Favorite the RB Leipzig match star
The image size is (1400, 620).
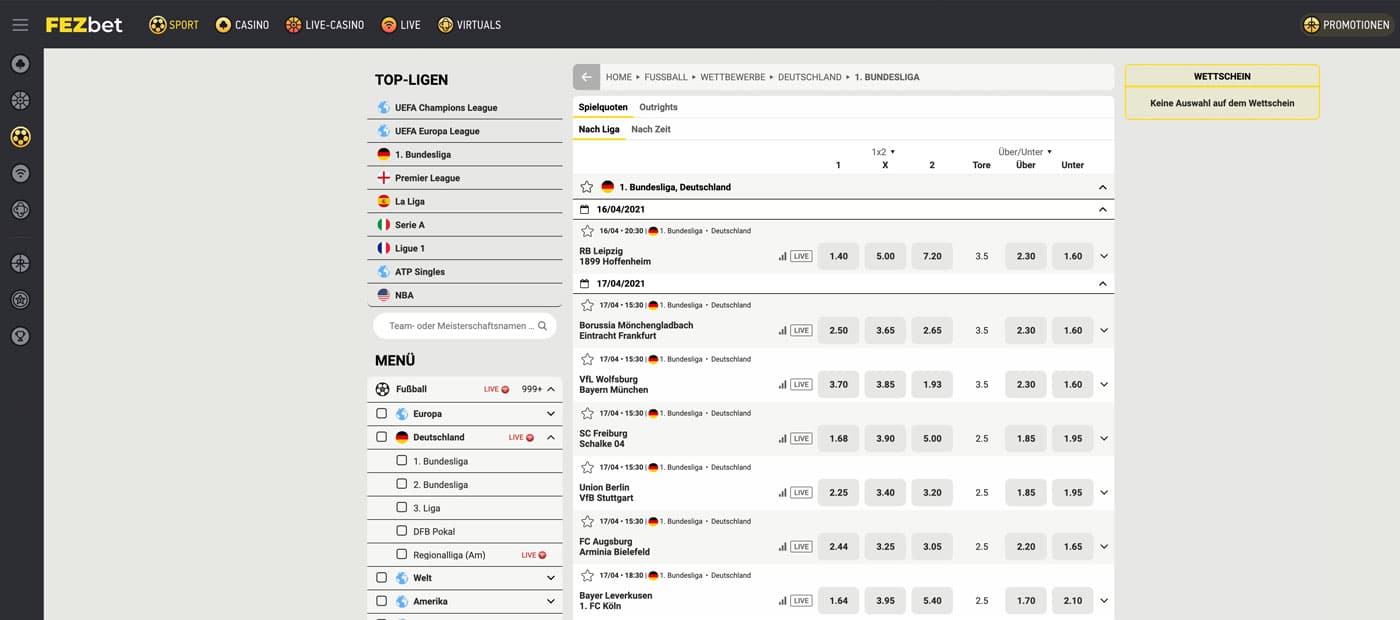[587, 231]
